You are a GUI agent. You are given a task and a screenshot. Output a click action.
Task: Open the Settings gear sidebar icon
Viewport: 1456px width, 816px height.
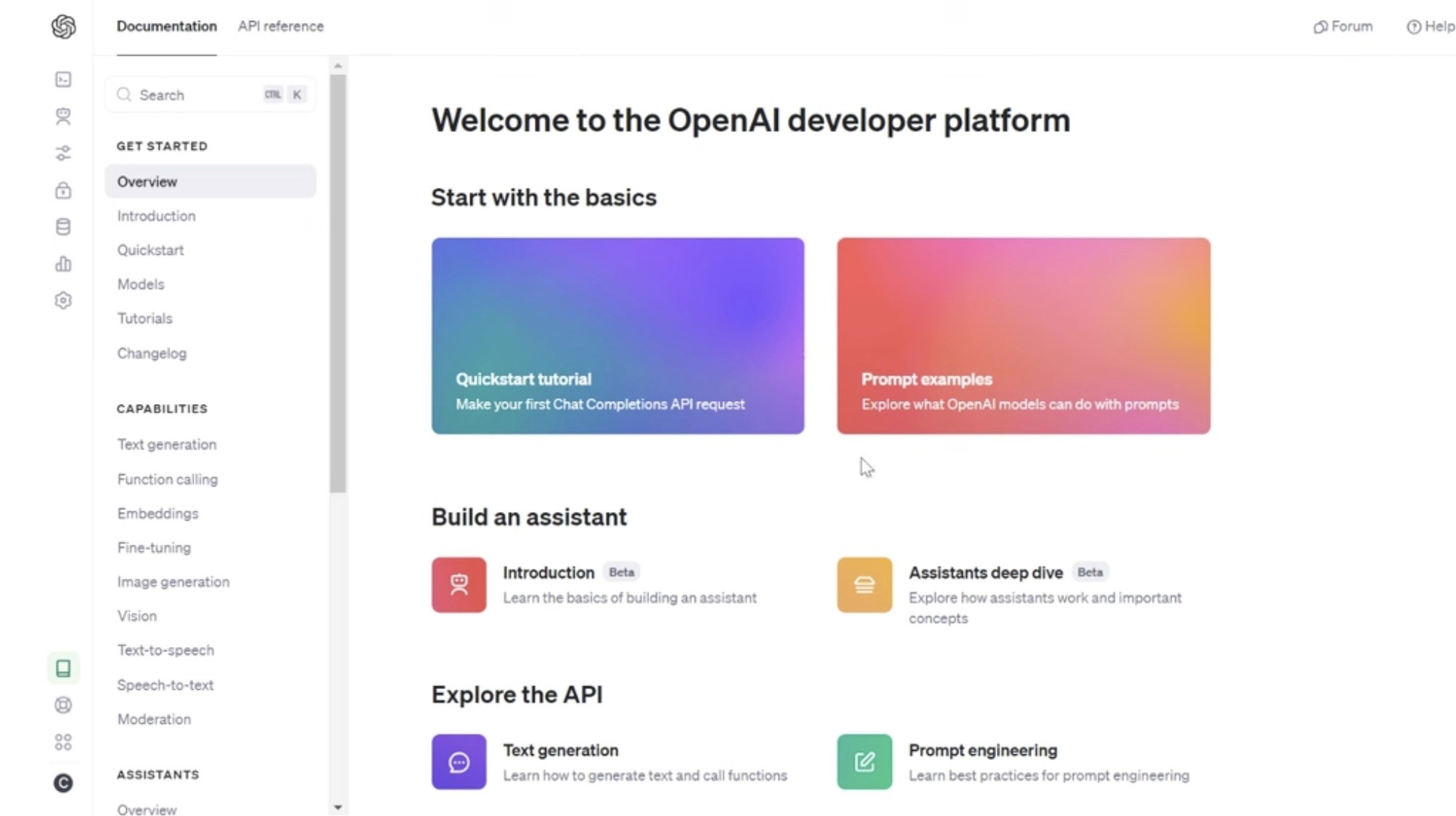pyautogui.click(x=63, y=300)
